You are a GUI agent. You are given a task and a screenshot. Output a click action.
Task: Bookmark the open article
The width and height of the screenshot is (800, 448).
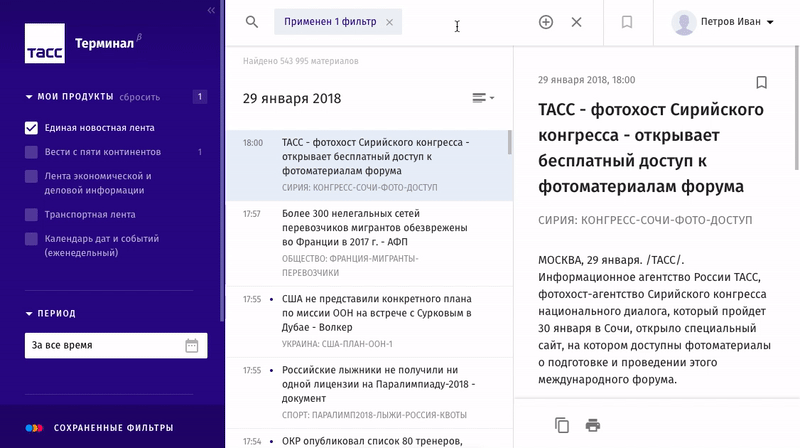tap(761, 82)
